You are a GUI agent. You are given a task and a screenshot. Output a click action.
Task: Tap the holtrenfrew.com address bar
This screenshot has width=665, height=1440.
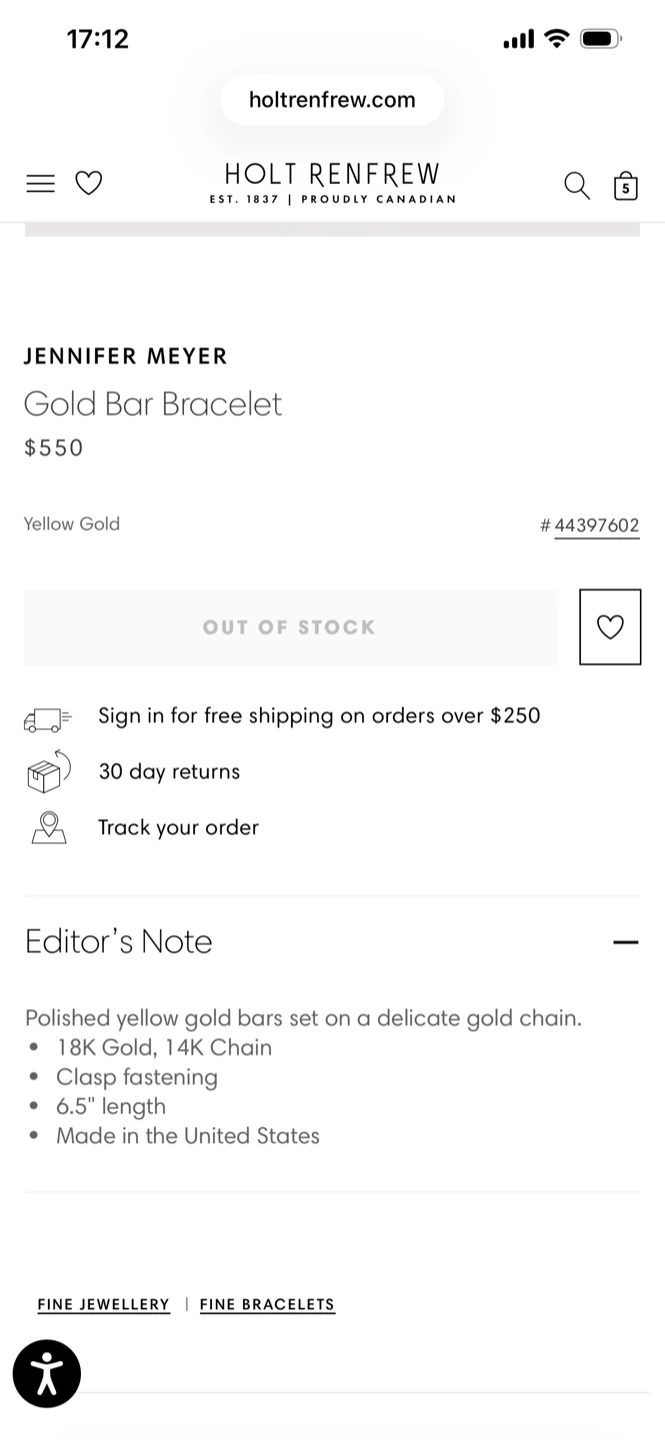point(332,100)
